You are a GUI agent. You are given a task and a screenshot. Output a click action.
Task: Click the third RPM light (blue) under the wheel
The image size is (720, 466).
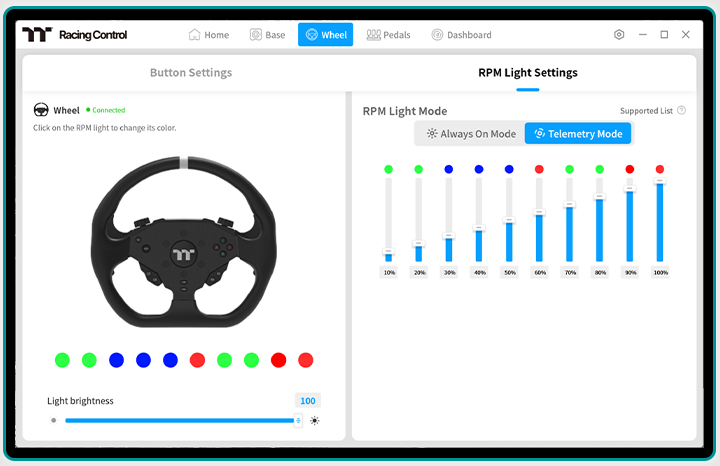click(x=117, y=360)
